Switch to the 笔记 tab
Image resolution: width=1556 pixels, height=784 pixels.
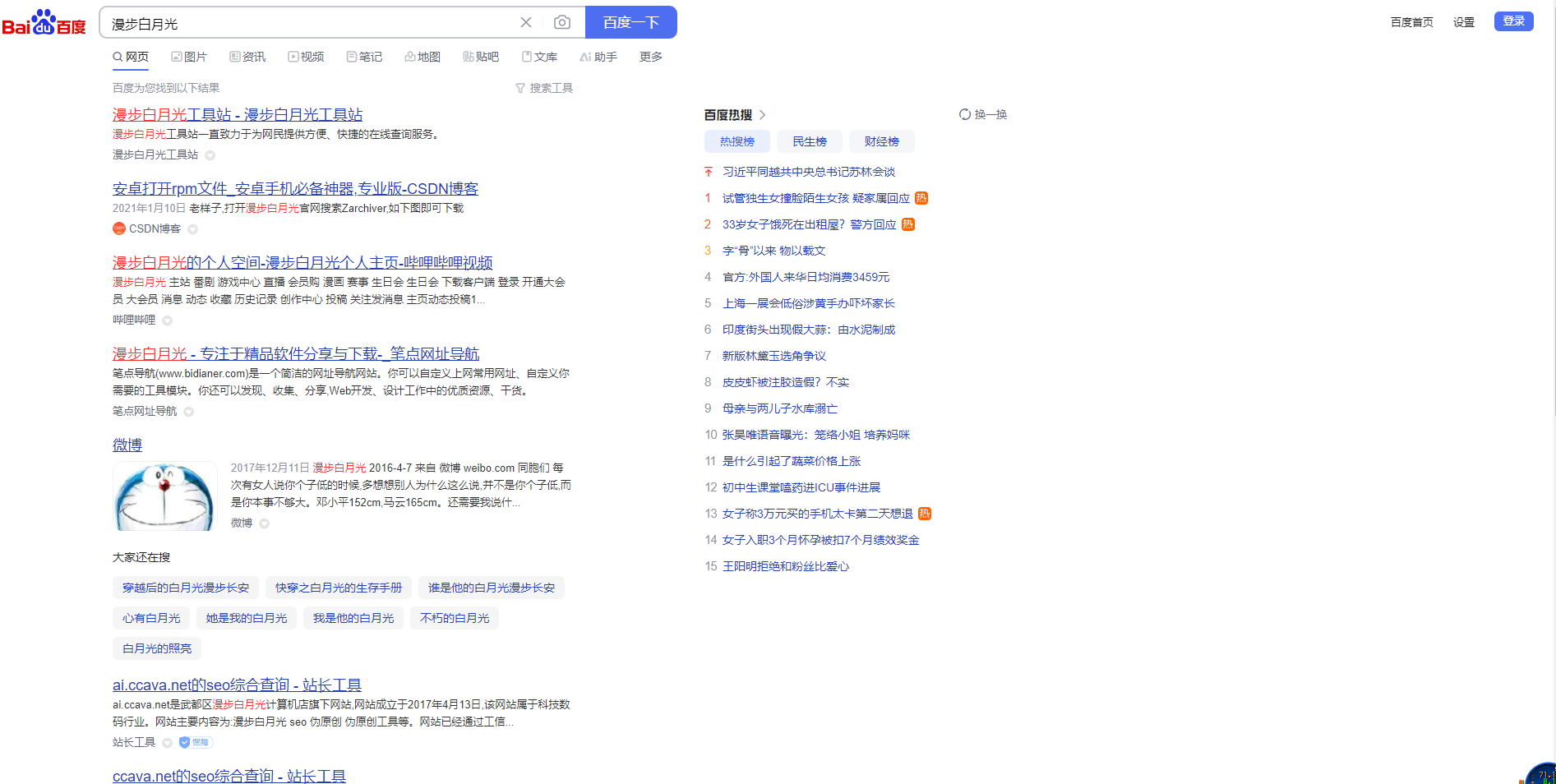coord(364,57)
